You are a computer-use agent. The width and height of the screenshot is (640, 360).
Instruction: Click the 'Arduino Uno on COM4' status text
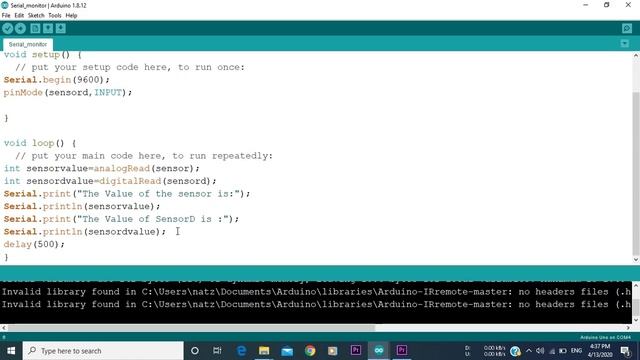605,337
